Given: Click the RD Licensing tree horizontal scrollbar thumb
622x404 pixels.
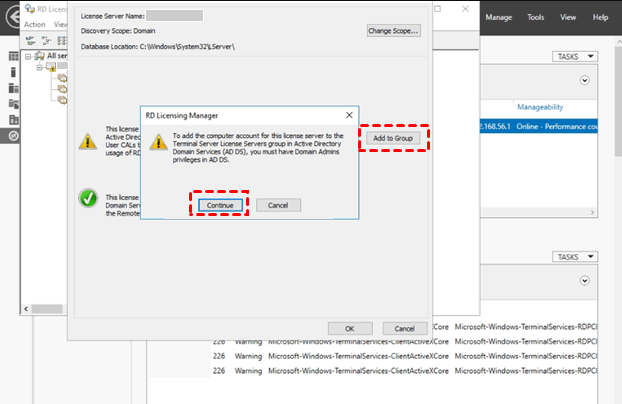Looking at the screenshot, I should point(47,309).
